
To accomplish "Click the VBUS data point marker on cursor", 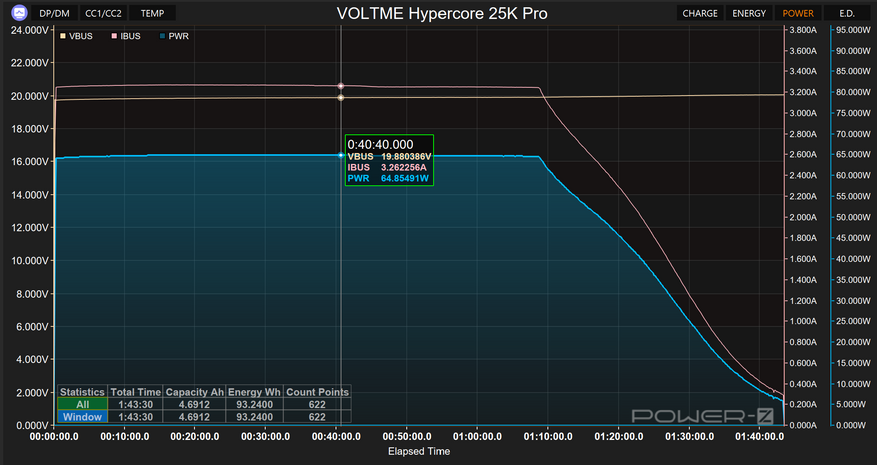I will [x=341, y=98].
